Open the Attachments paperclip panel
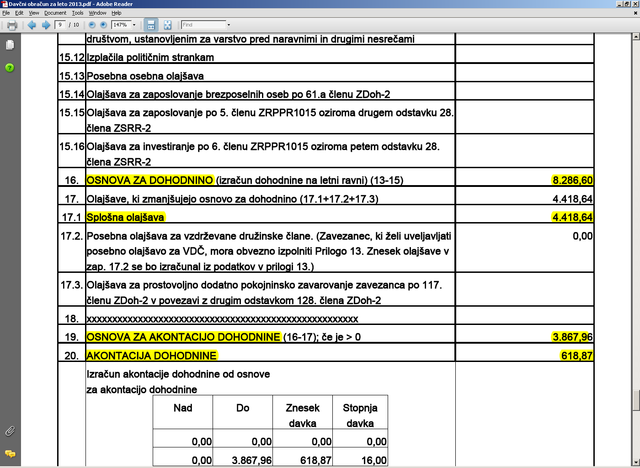Image resolution: width=640 pixels, height=468 pixels. click(10, 431)
